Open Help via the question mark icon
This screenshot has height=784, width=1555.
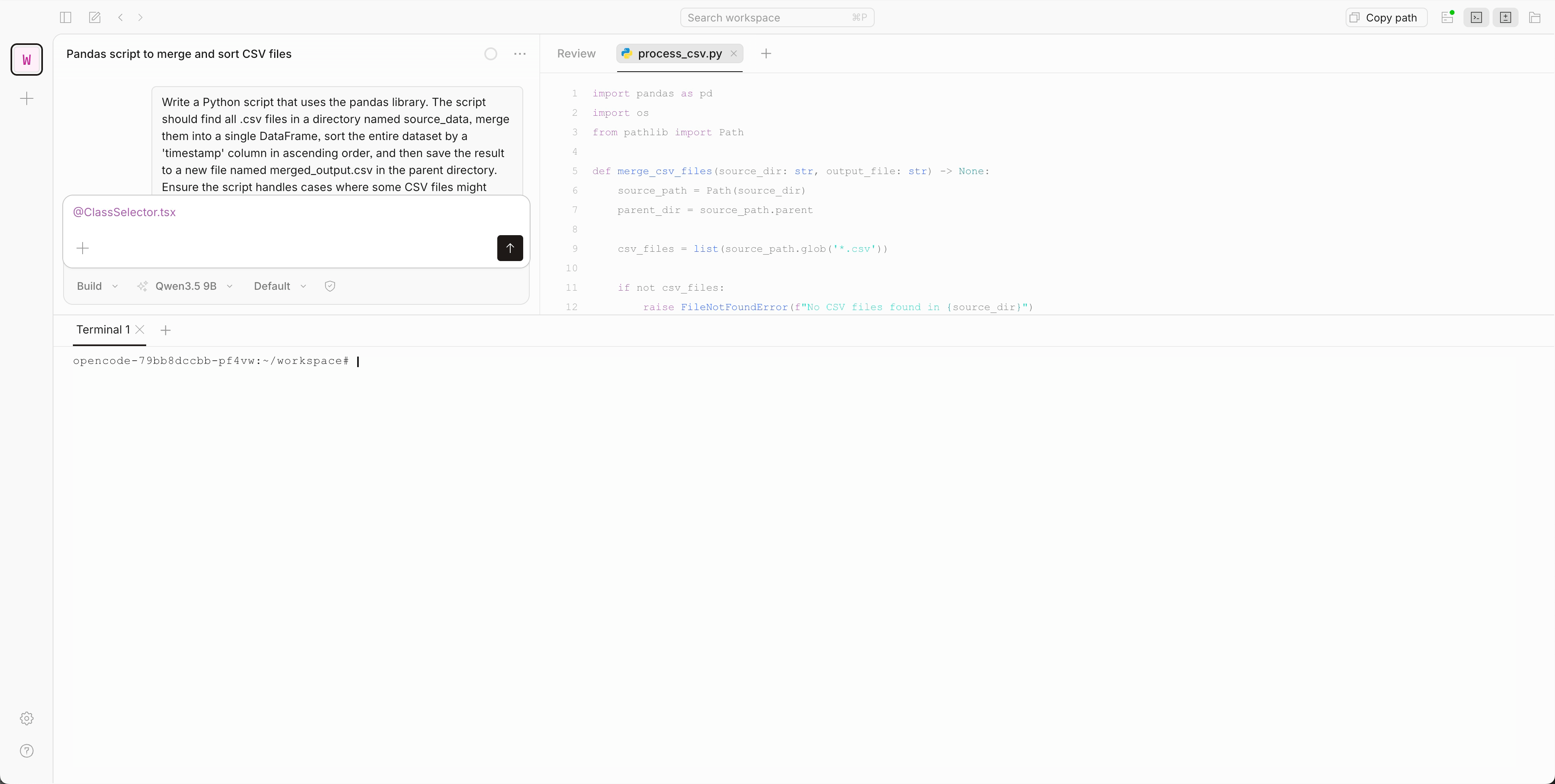click(x=26, y=751)
